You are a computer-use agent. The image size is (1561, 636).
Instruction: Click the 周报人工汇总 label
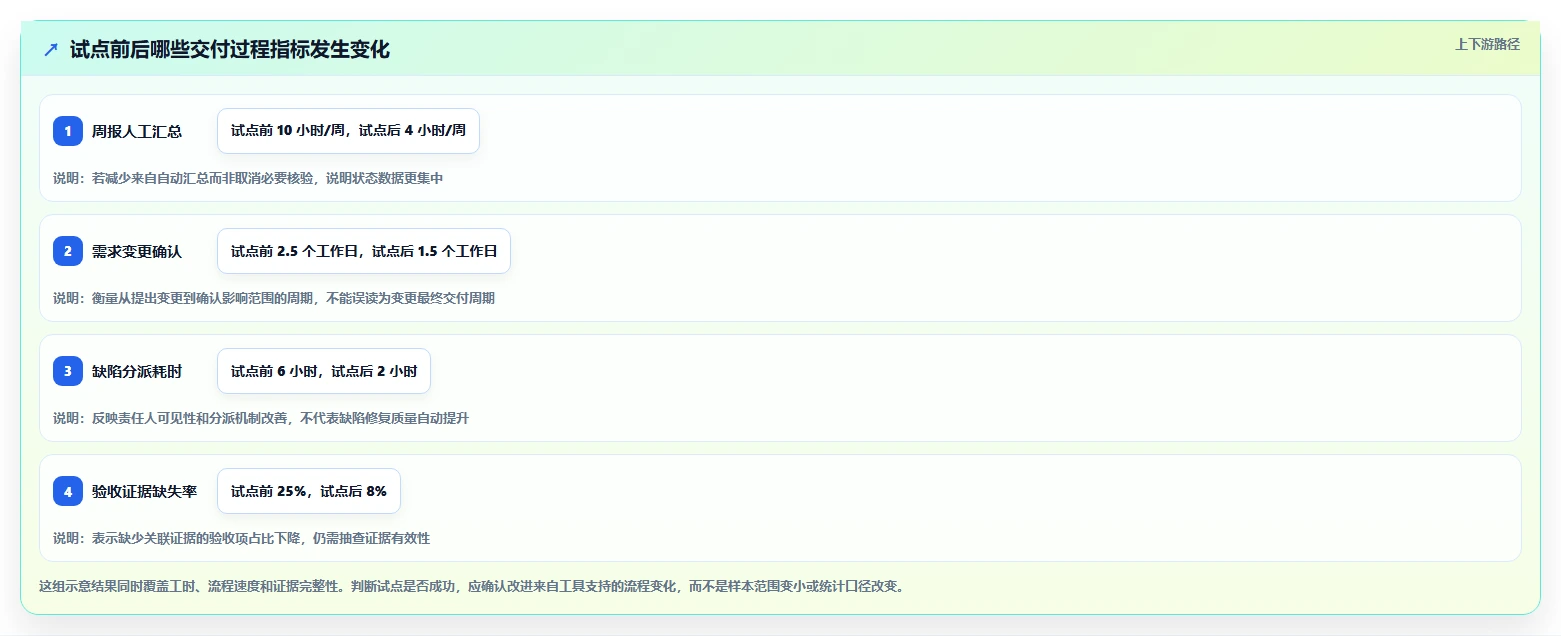tap(137, 131)
